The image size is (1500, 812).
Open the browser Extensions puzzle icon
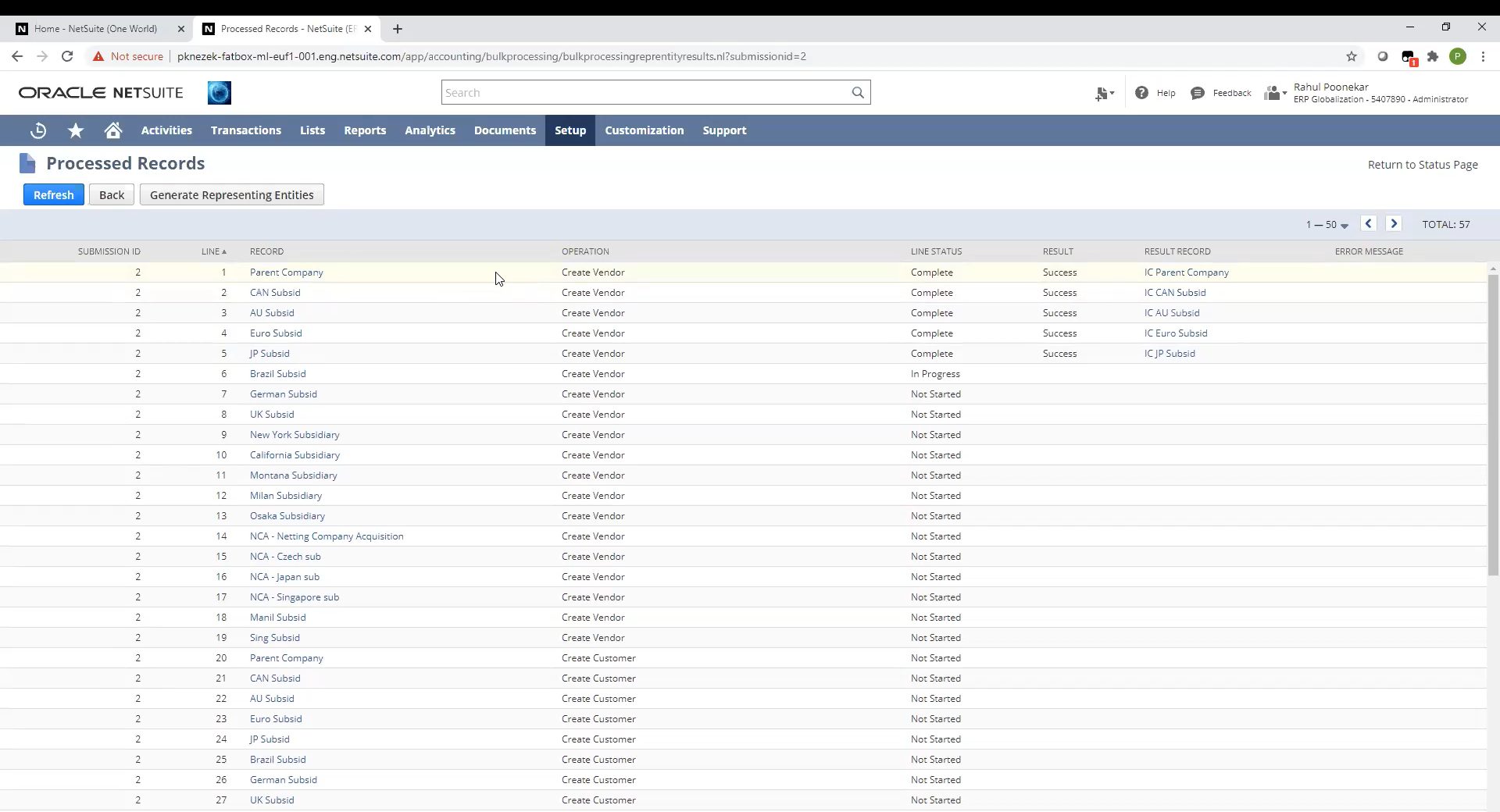pyautogui.click(x=1432, y=56)
